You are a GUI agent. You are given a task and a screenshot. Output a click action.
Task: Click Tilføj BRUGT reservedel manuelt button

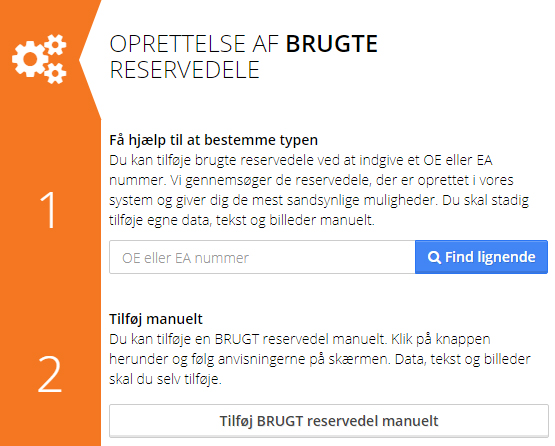click(329, 421)
